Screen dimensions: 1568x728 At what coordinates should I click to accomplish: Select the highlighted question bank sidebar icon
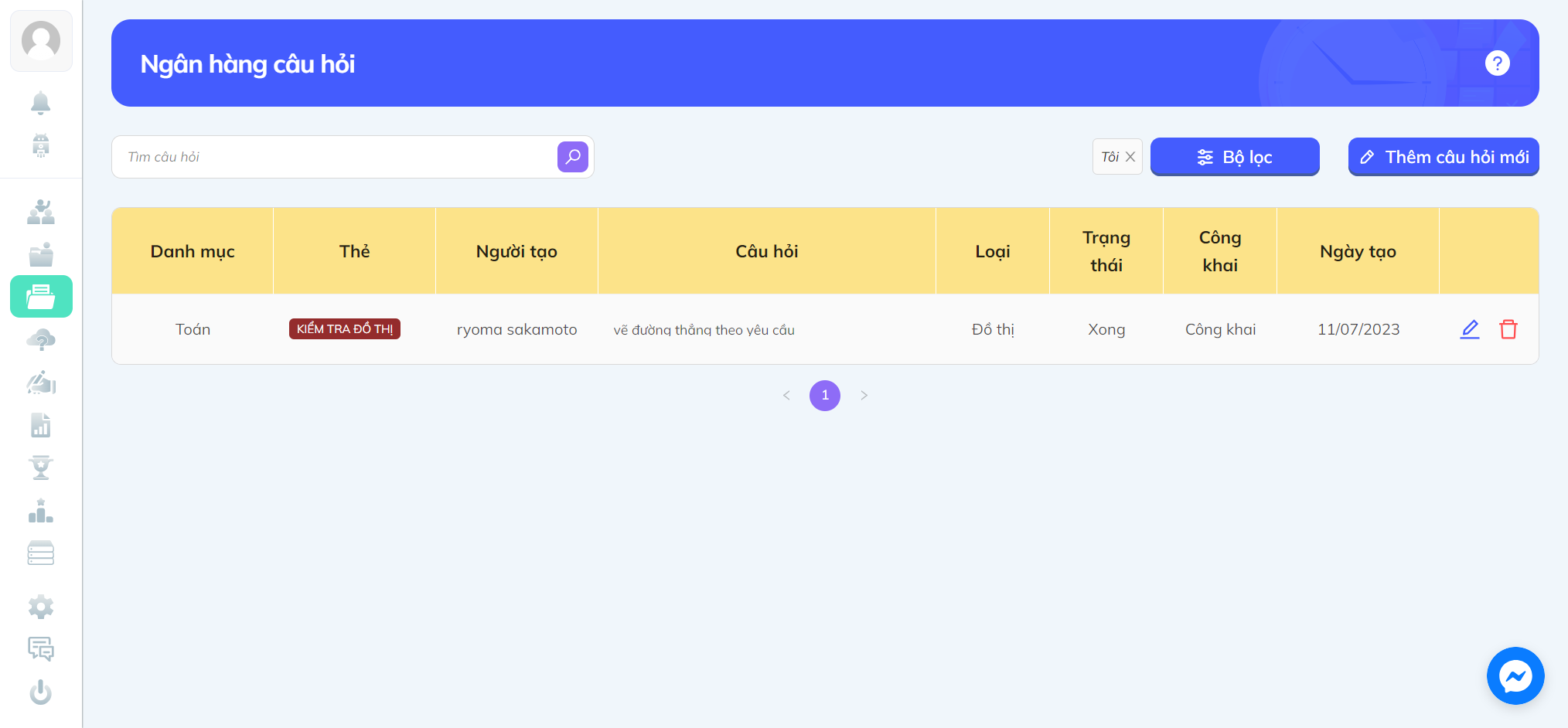tap(41, 297)
